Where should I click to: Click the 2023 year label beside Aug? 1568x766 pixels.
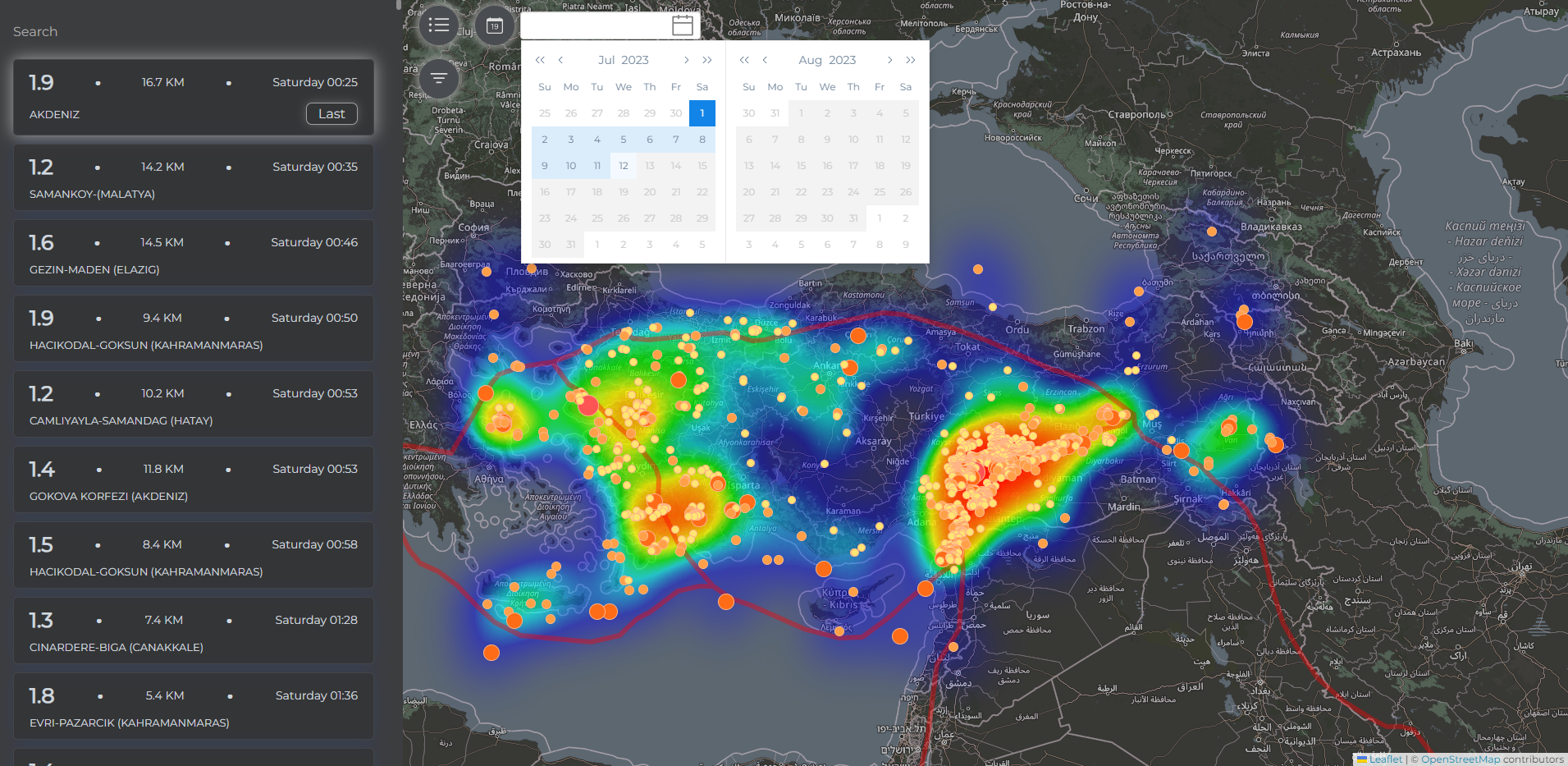click(x=842, y=60)
